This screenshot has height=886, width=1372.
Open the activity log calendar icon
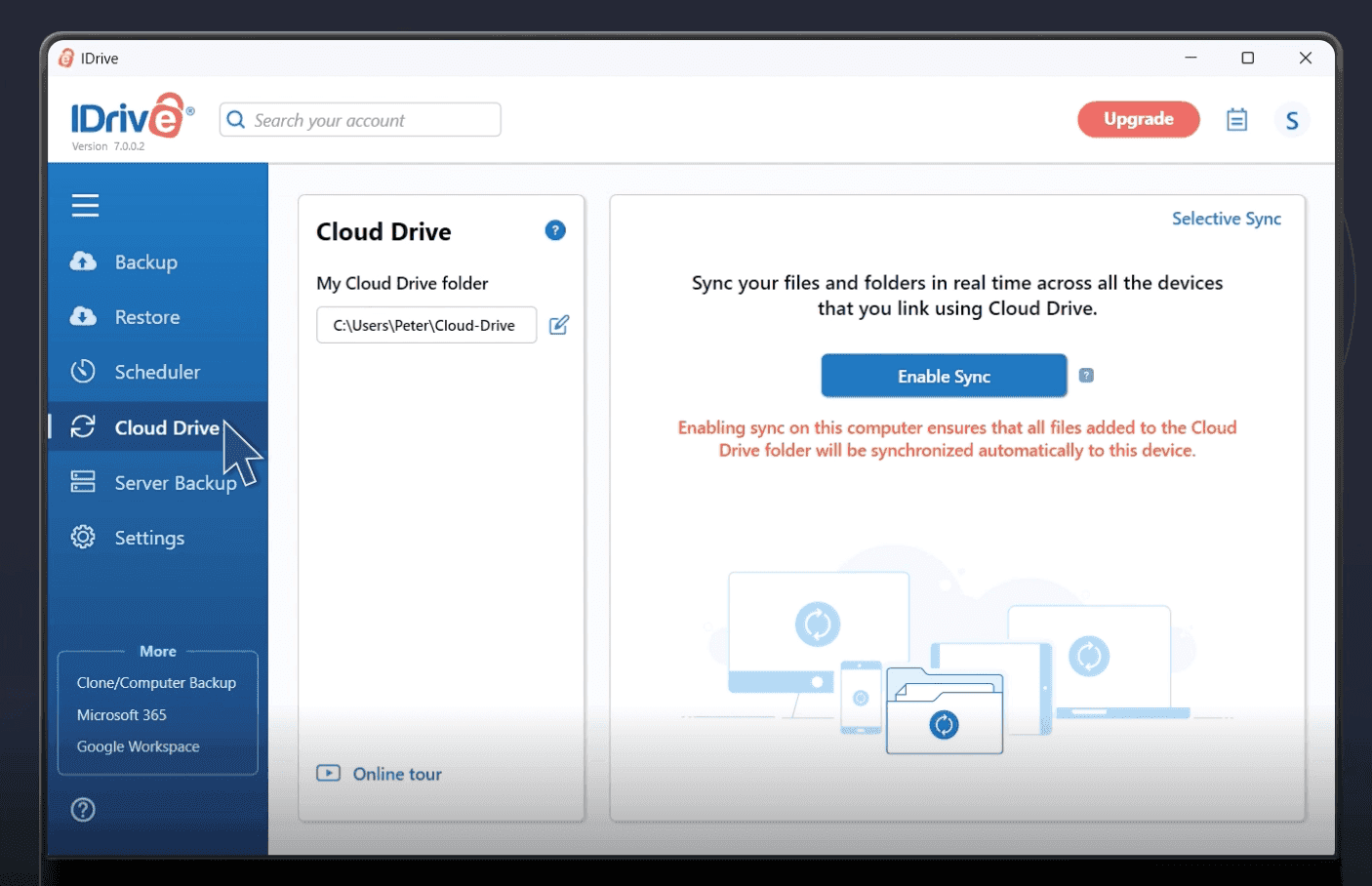[x=1236, y=118]
